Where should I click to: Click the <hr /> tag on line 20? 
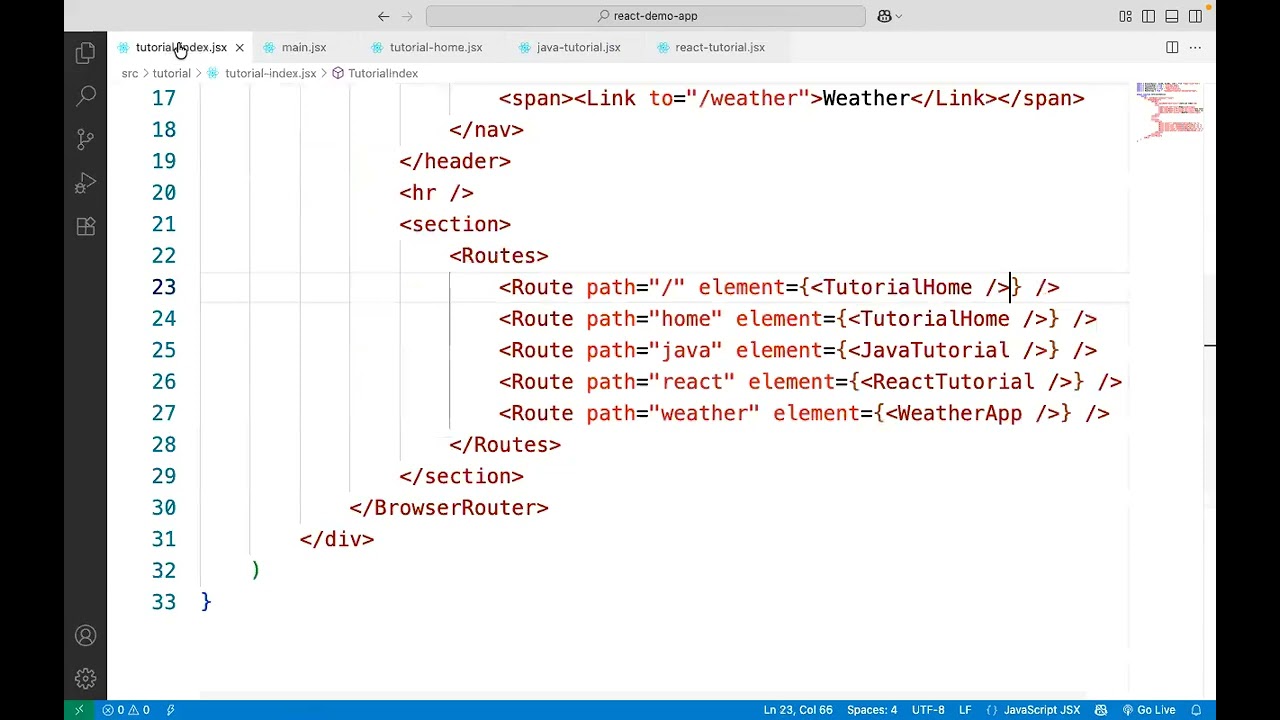(x=436, y=193)
